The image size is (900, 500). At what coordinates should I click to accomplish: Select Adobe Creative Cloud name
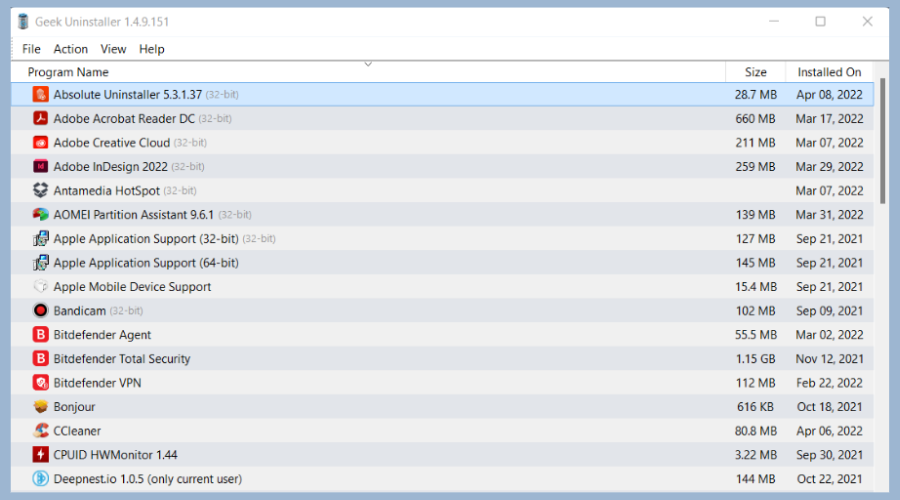pos(112,143)
